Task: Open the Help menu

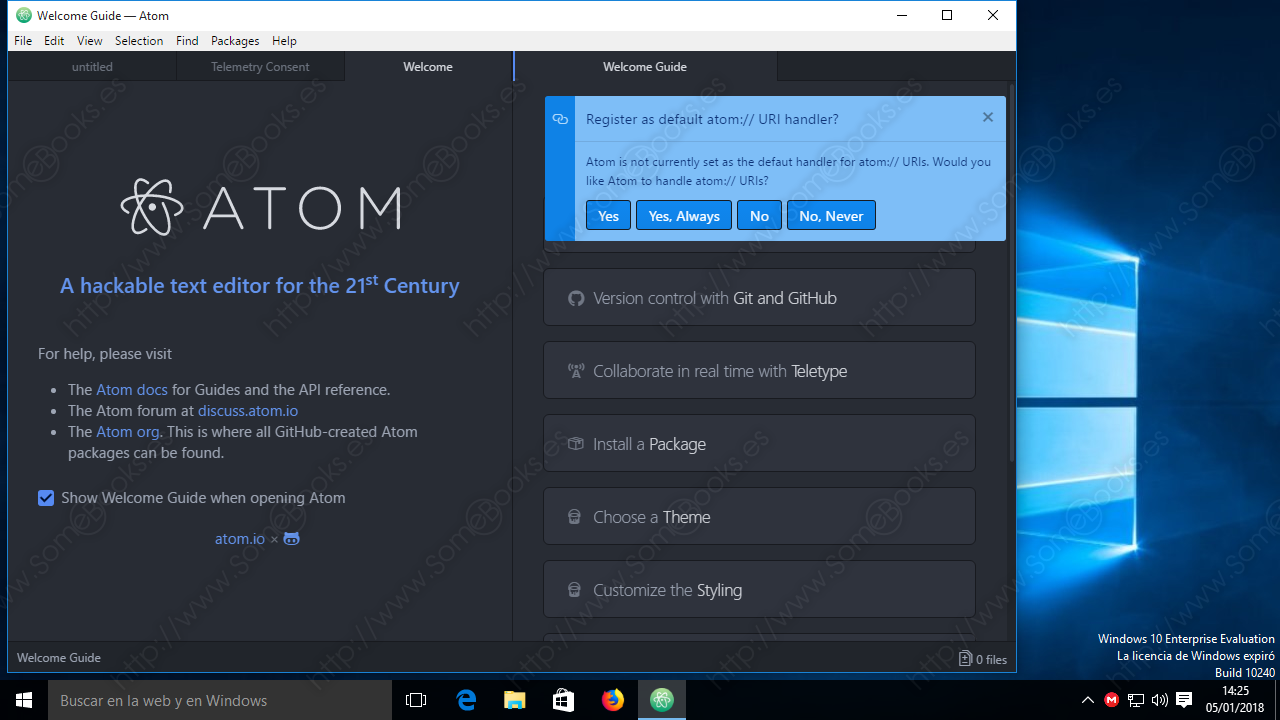Action: click(x=284, y=41)
